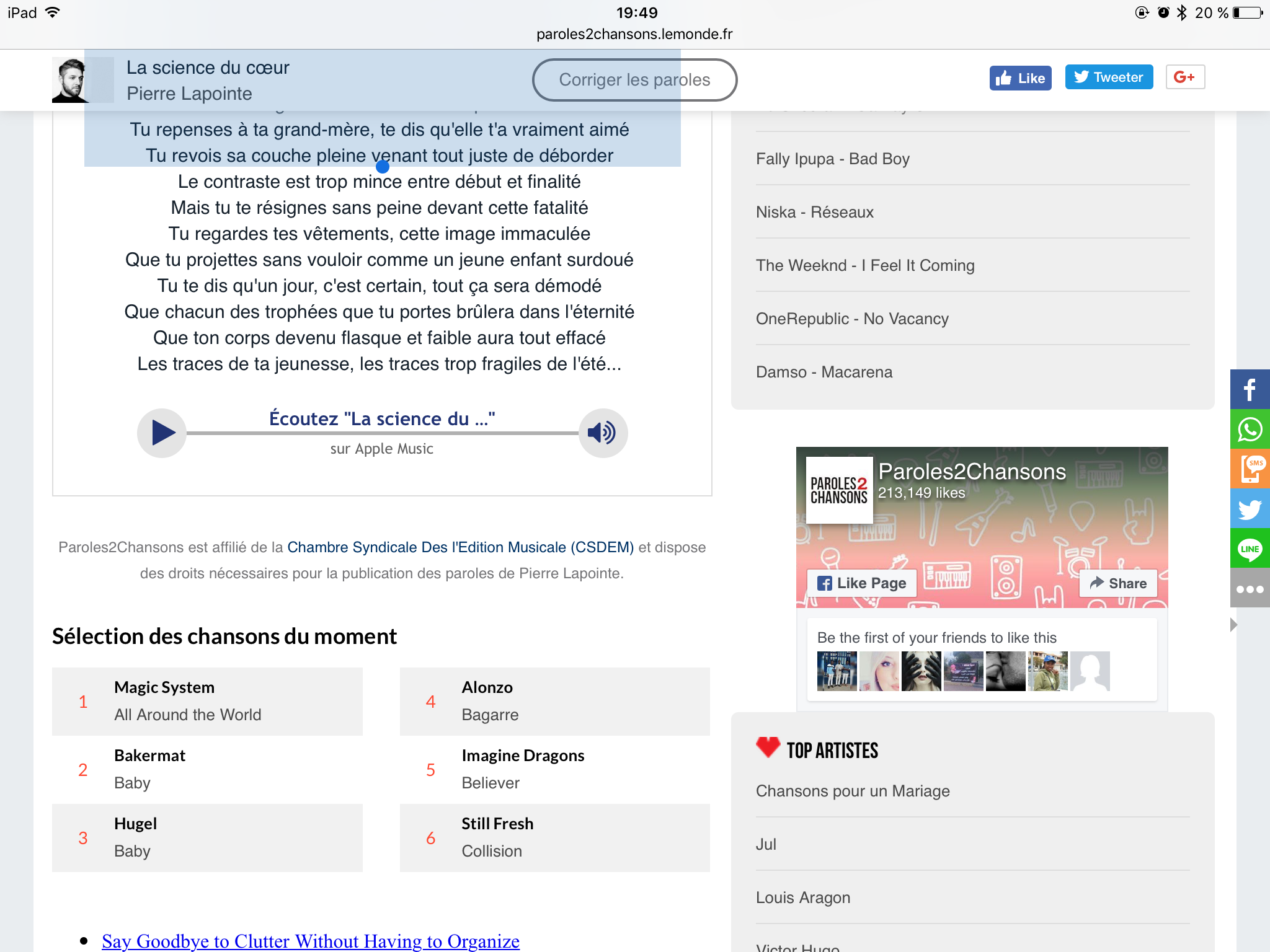Open more sharing options (three dots)
1270x952 pixels.
1250,588
